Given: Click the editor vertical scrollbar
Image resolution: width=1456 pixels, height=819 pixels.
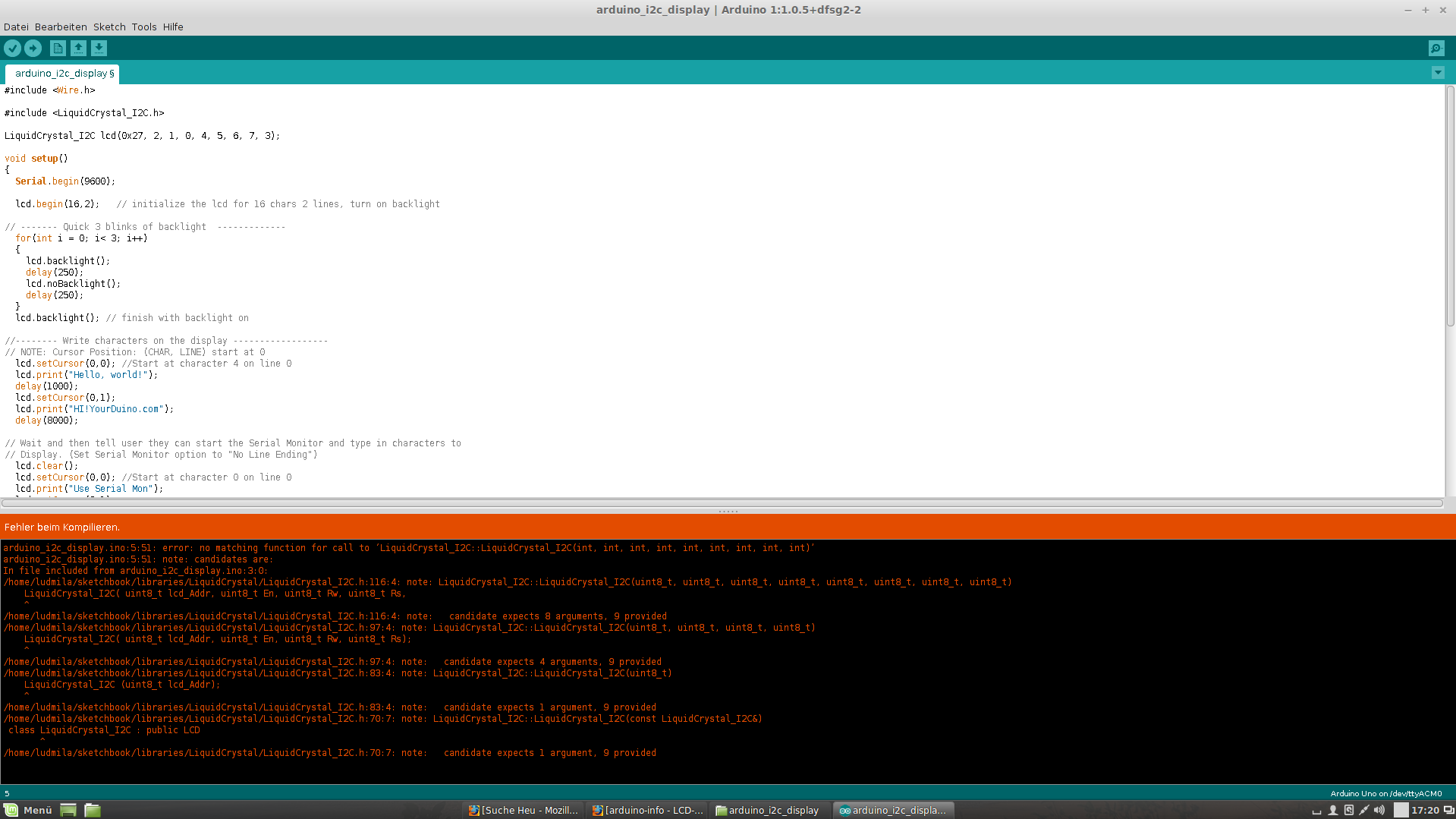Looking at the screenshot, I should [x=1450, y=206].
